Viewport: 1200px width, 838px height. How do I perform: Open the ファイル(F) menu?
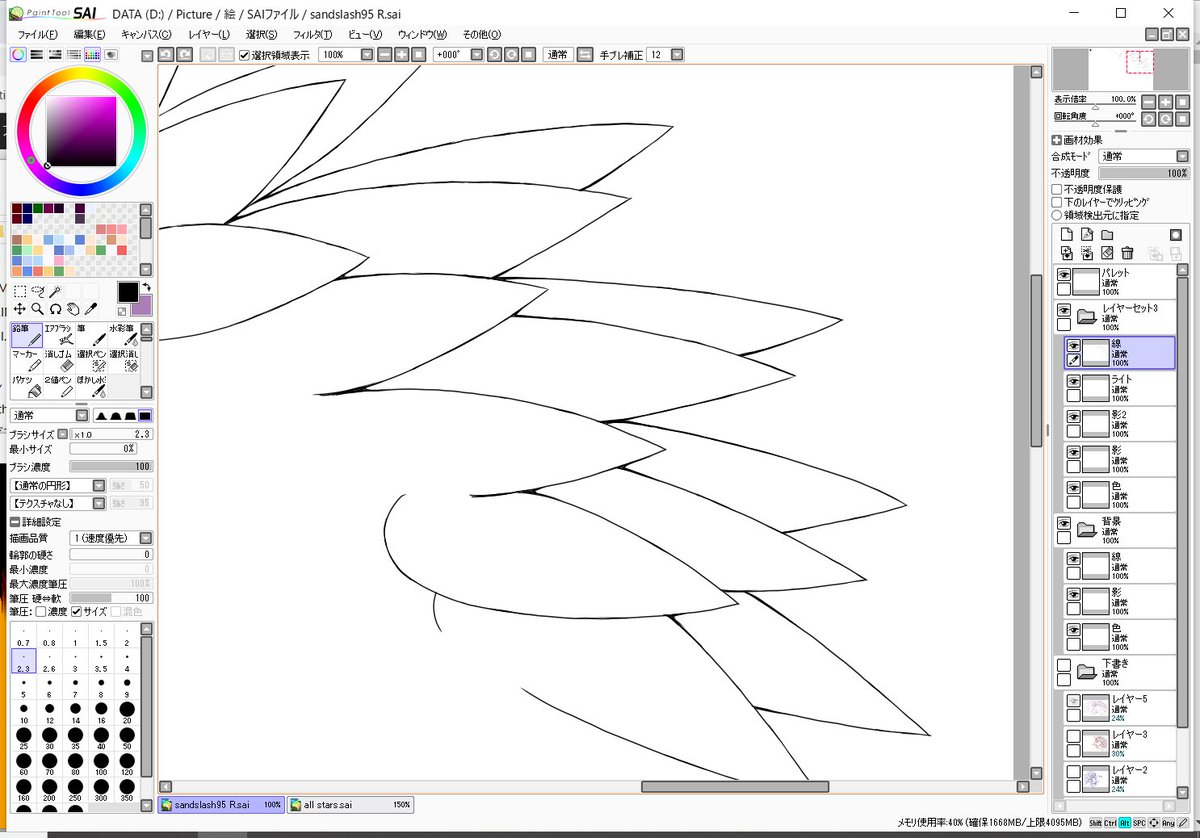37,34
